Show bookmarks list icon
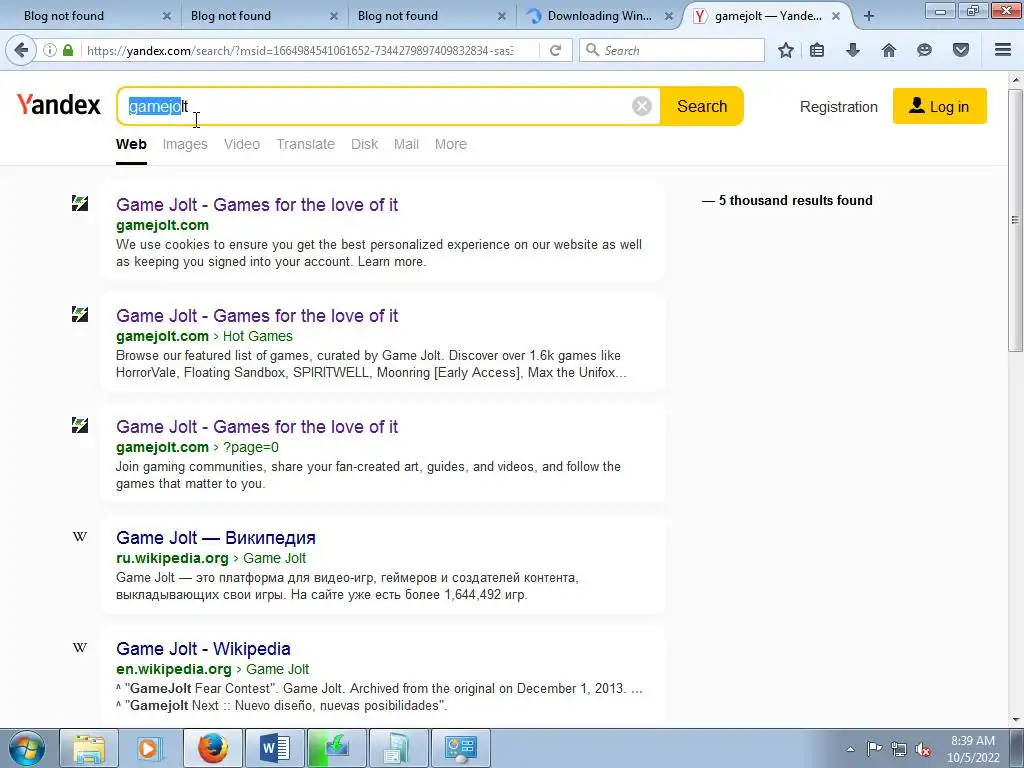Screen dimensions: 1024x768 [x=817, y=50]
